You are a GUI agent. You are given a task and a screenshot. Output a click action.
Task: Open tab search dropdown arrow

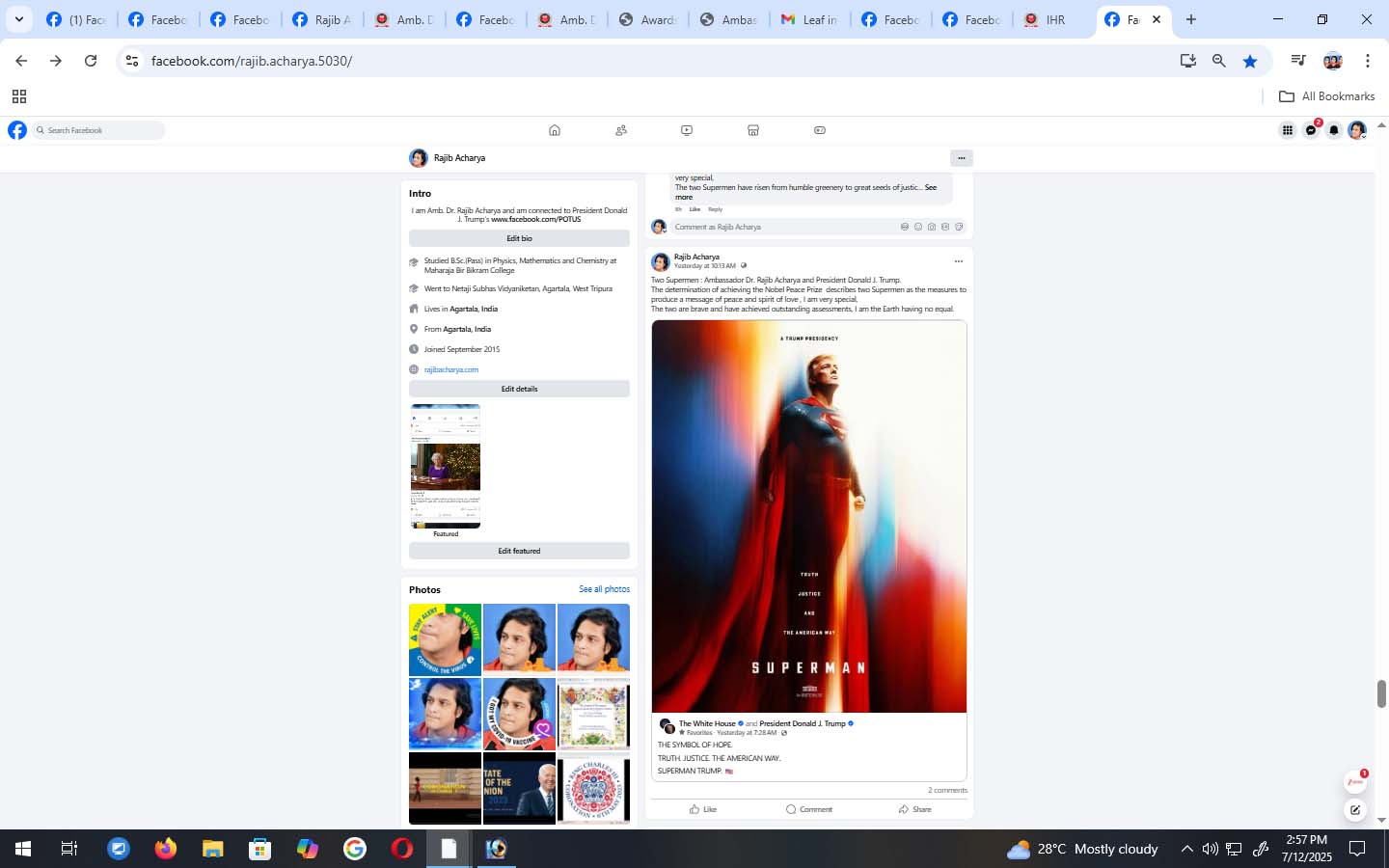click(x=18, y=19)
